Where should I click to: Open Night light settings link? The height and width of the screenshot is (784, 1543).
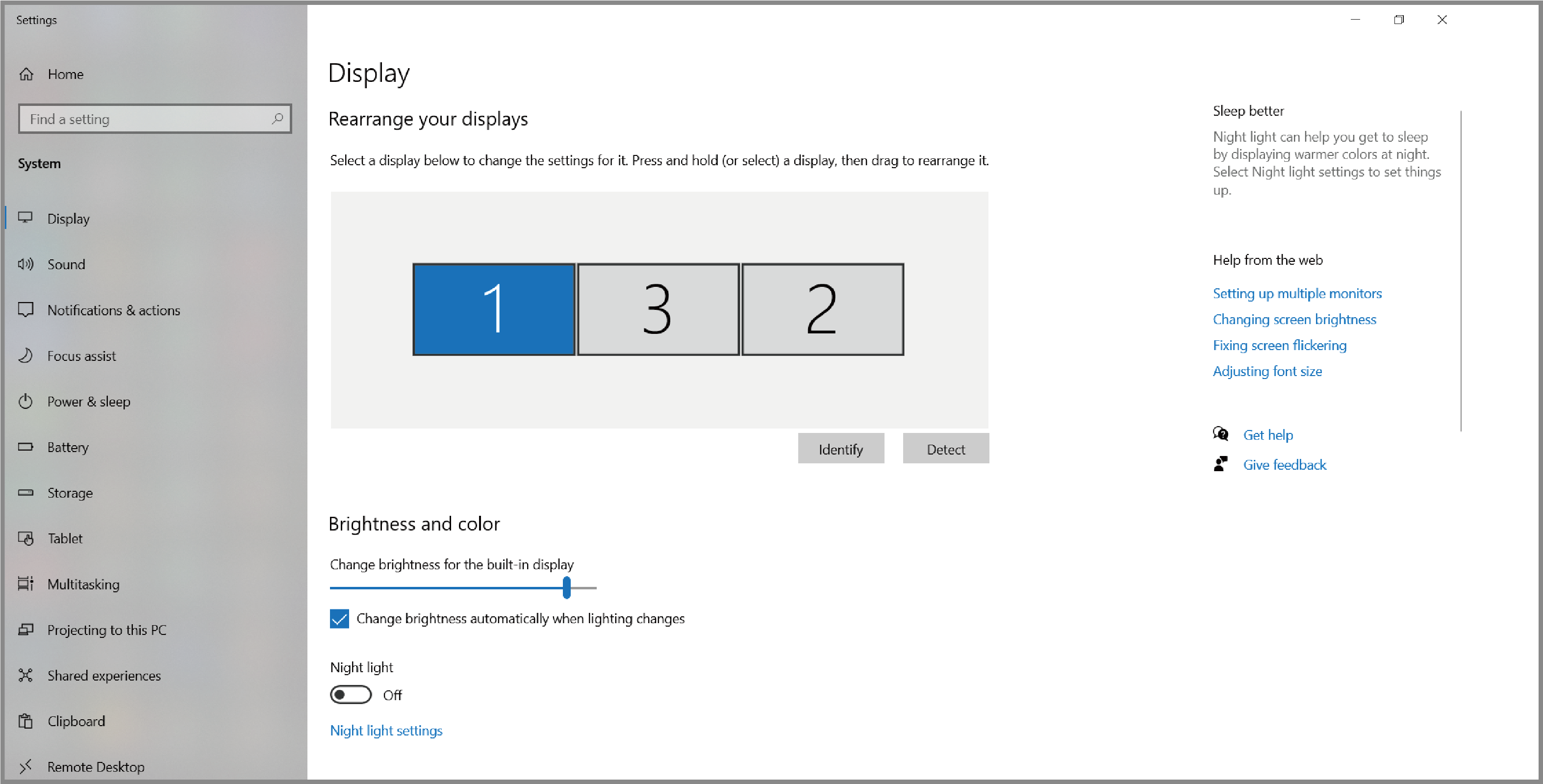tap(386, 731)
